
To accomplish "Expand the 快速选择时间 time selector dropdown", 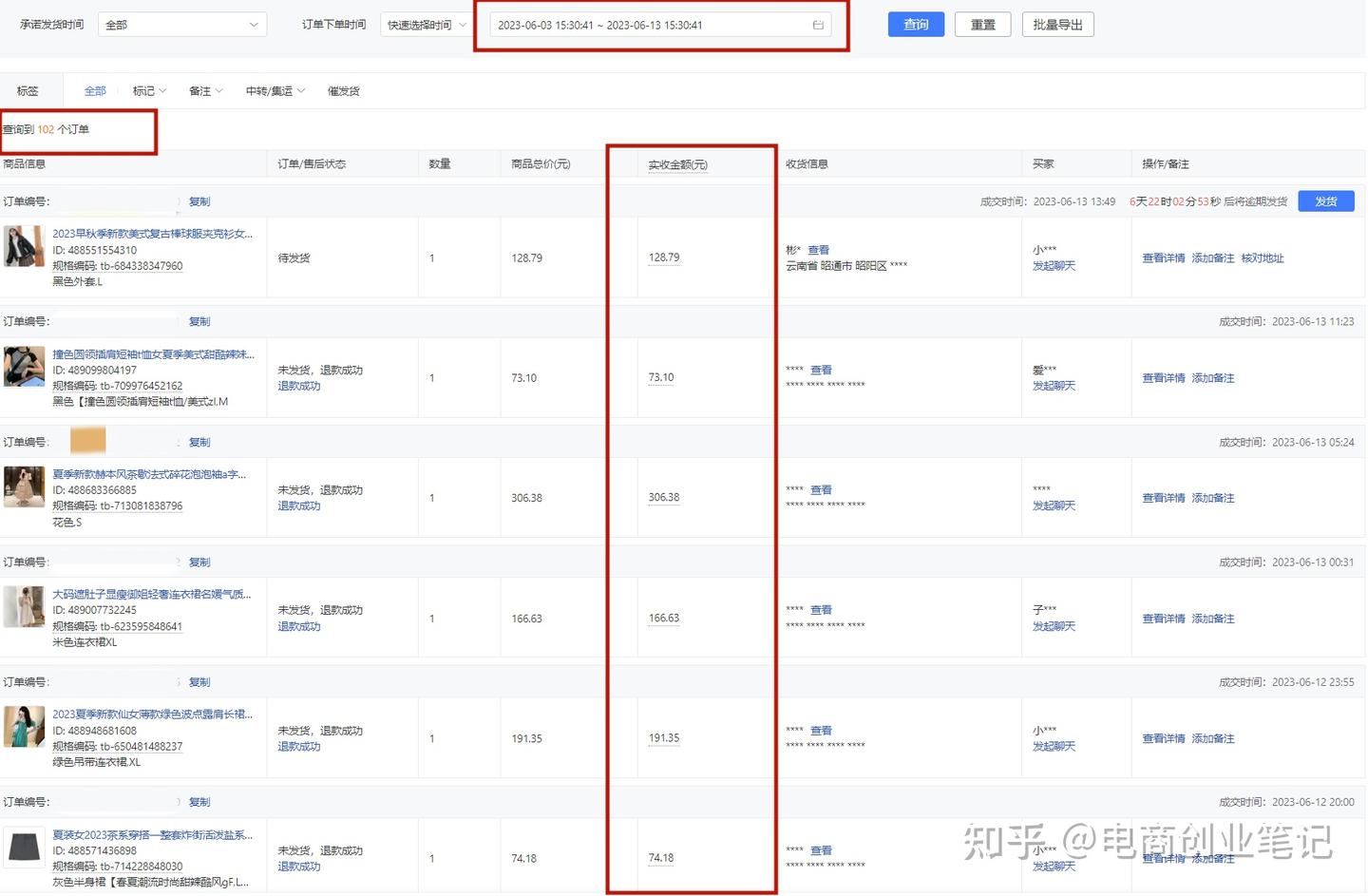I will 425,24.
